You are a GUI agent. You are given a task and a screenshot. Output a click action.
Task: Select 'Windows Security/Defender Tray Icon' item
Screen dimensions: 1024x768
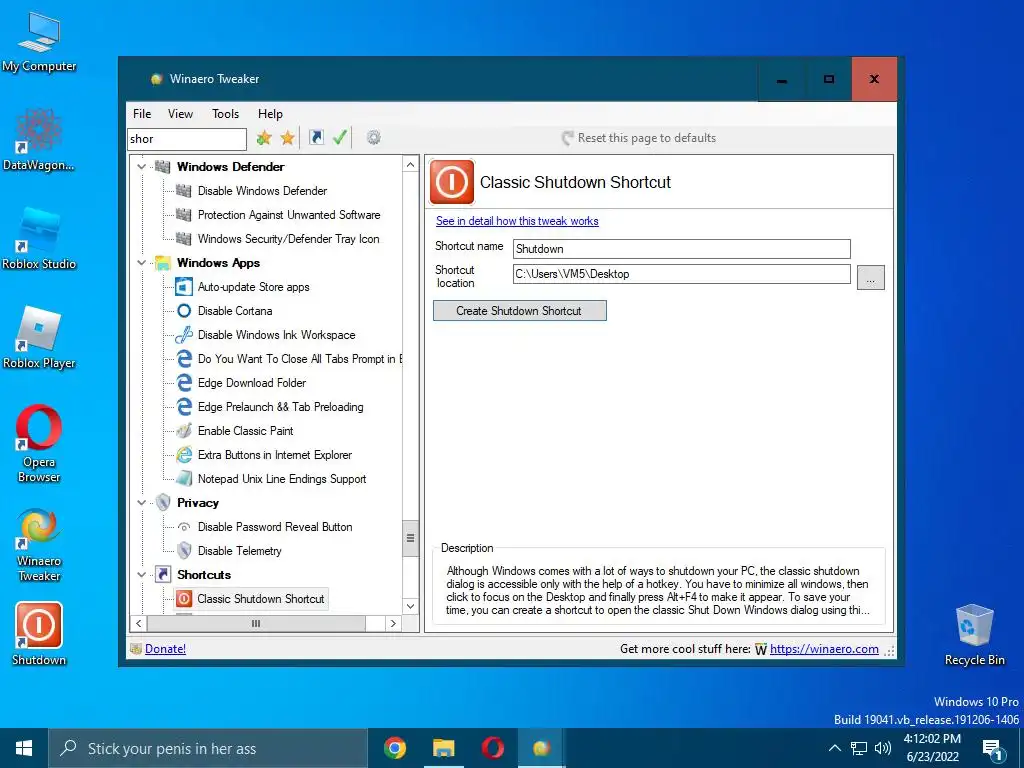[x=289, y=239]
